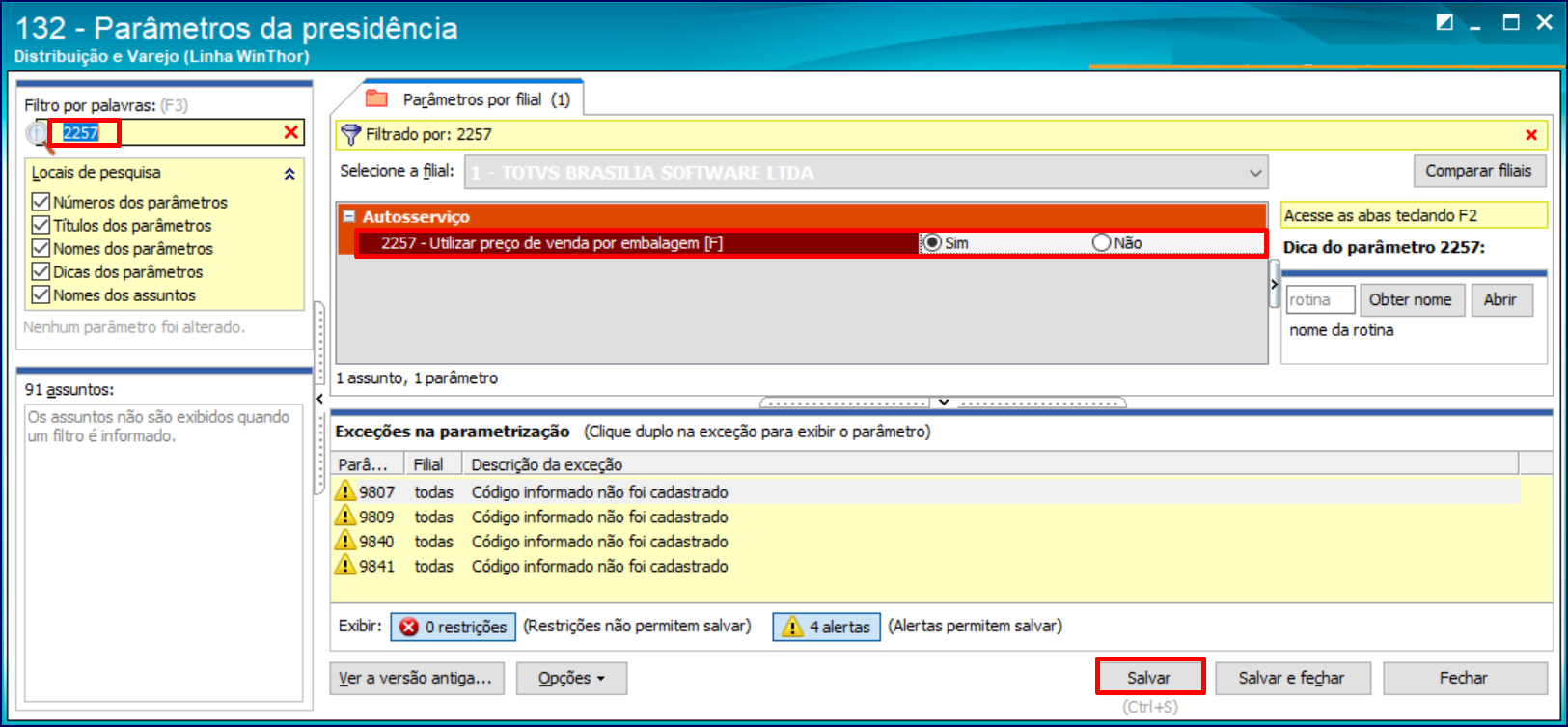Click the funnel filter icon
This screenshot has width=1568, height=727.
(351, 134)
